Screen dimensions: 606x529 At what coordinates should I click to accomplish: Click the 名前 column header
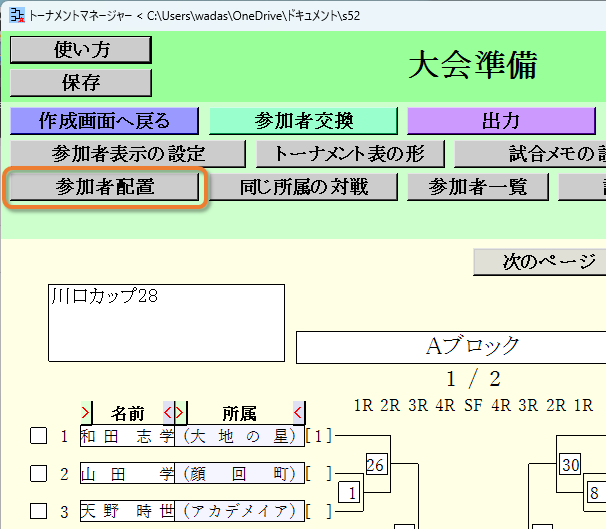click(128, 413)
